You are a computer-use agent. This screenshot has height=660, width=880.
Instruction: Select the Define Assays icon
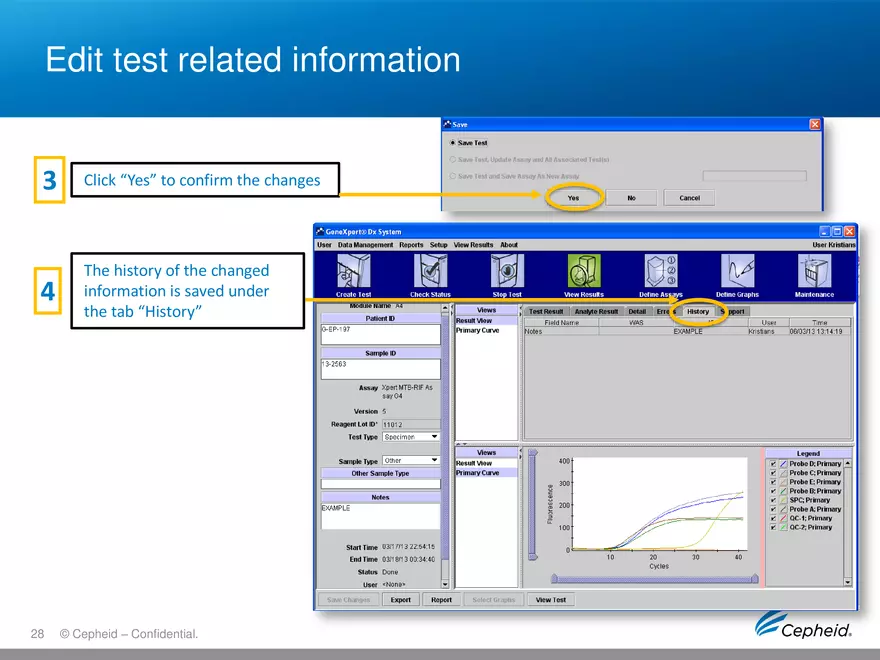coord(660,271)
